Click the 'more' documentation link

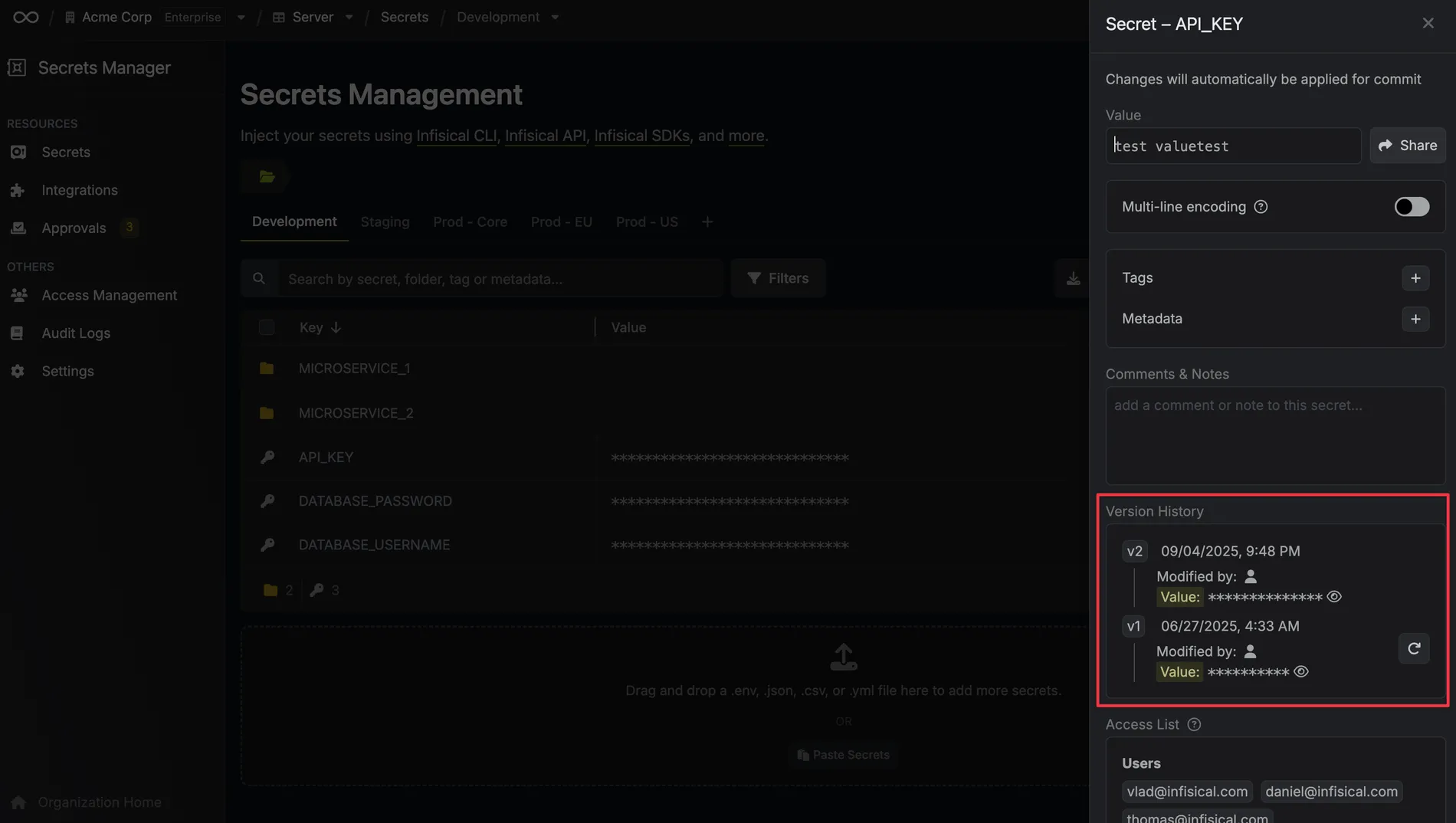746,136
